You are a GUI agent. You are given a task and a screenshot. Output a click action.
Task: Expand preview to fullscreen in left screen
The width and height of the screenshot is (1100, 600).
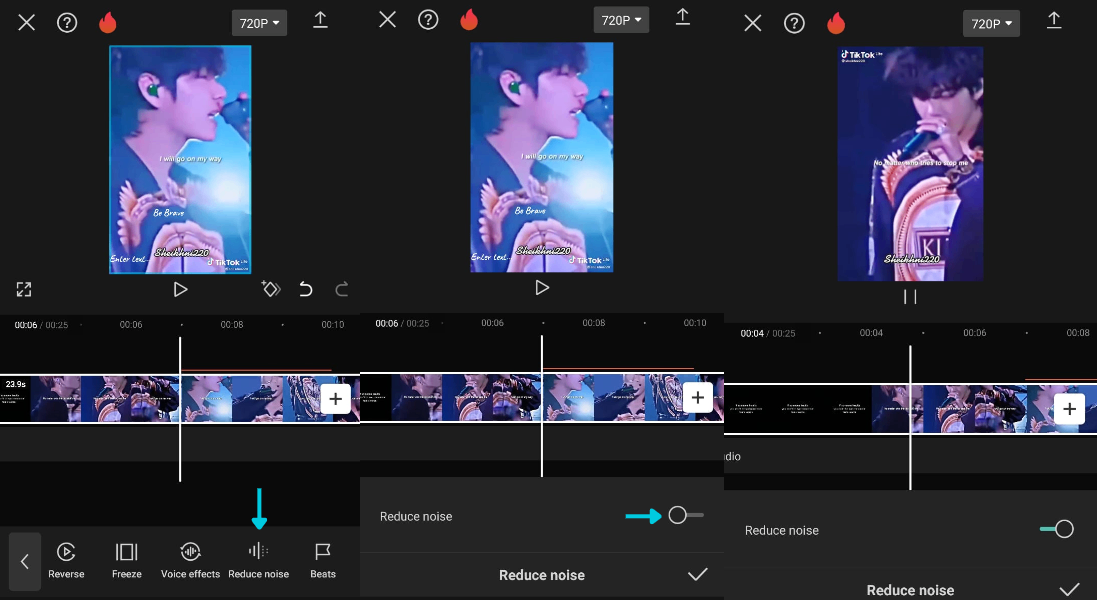click(x=24, y=289)
